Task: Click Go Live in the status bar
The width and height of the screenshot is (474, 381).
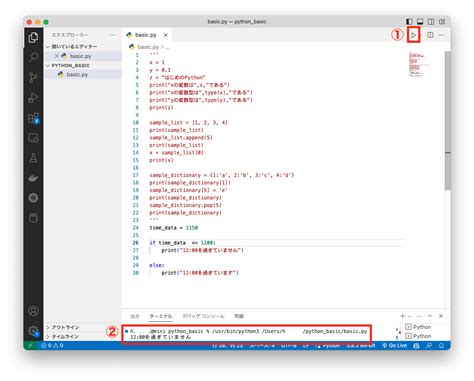Action: (x=395, y=345)
